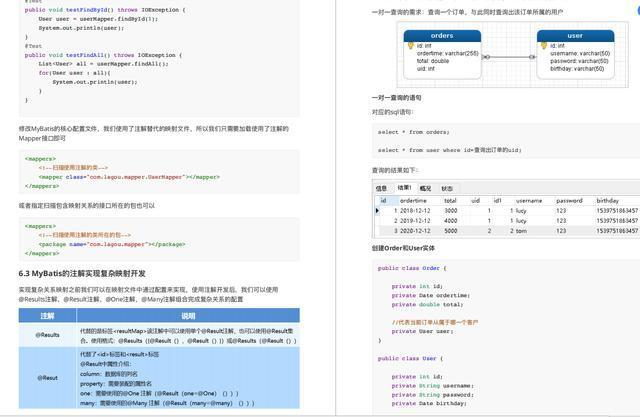Click lucy in the 2018-12-12 row
640x417 pixels.
point(521,211)
